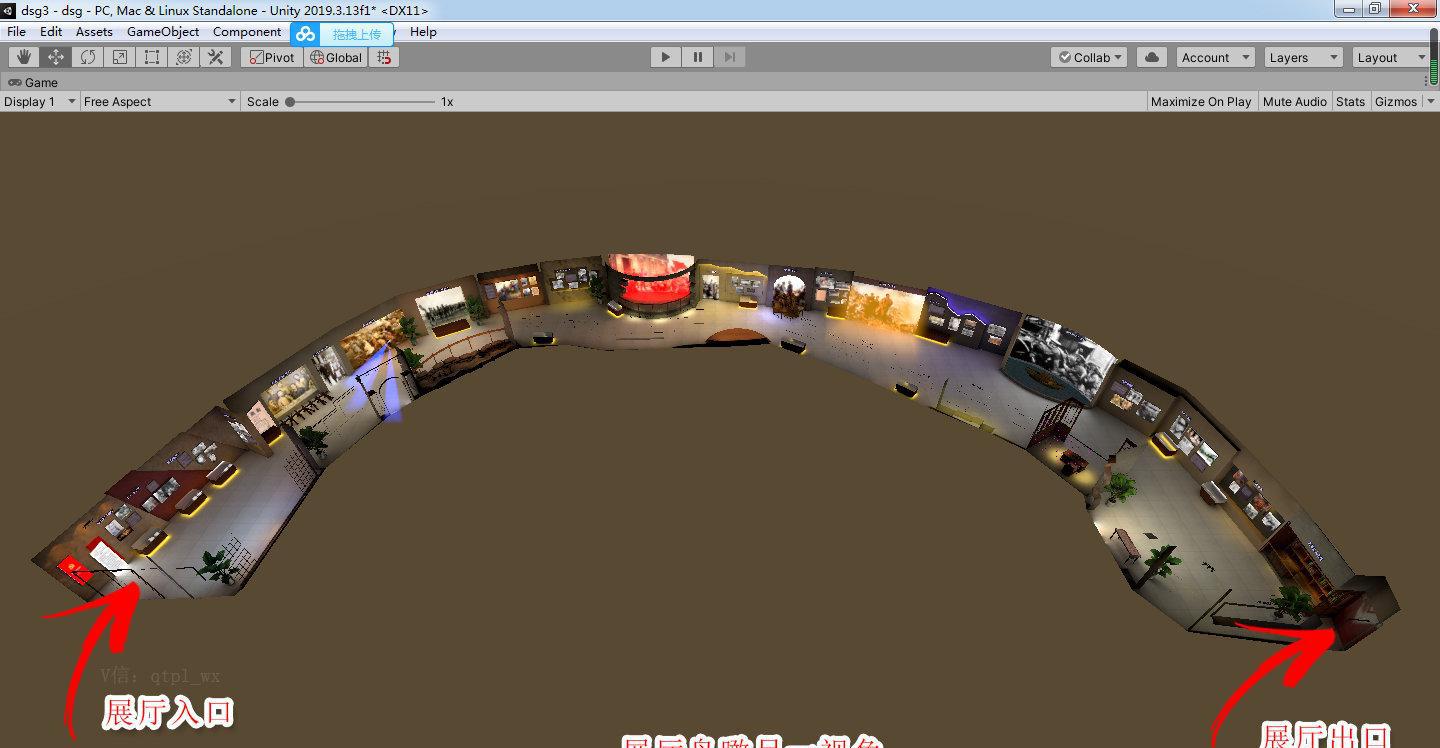1440x748 pixels.
Task: Adjust the Scale slider handle
Action: pyautogui.click(x=290, y=101)
